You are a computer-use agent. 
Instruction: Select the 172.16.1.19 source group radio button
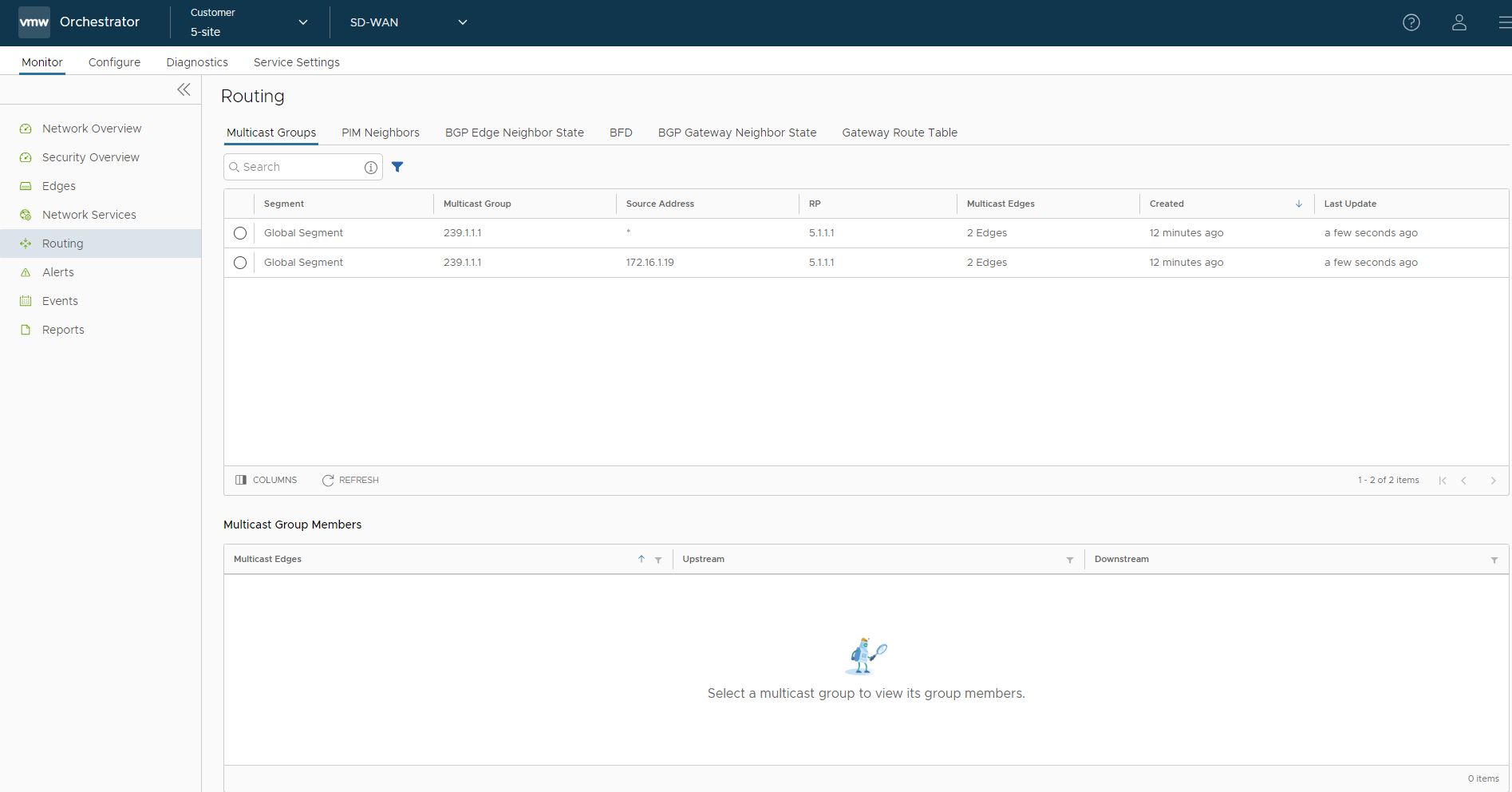[240, 263]
